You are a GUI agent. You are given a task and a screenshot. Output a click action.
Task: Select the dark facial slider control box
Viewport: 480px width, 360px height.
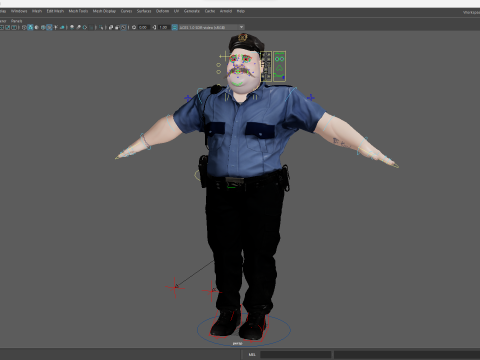pyautogui.click(x=266, y=66)
